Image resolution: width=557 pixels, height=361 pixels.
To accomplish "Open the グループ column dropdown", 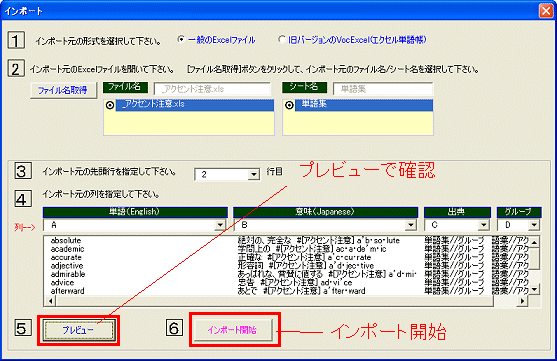I will tap(534, 225).
